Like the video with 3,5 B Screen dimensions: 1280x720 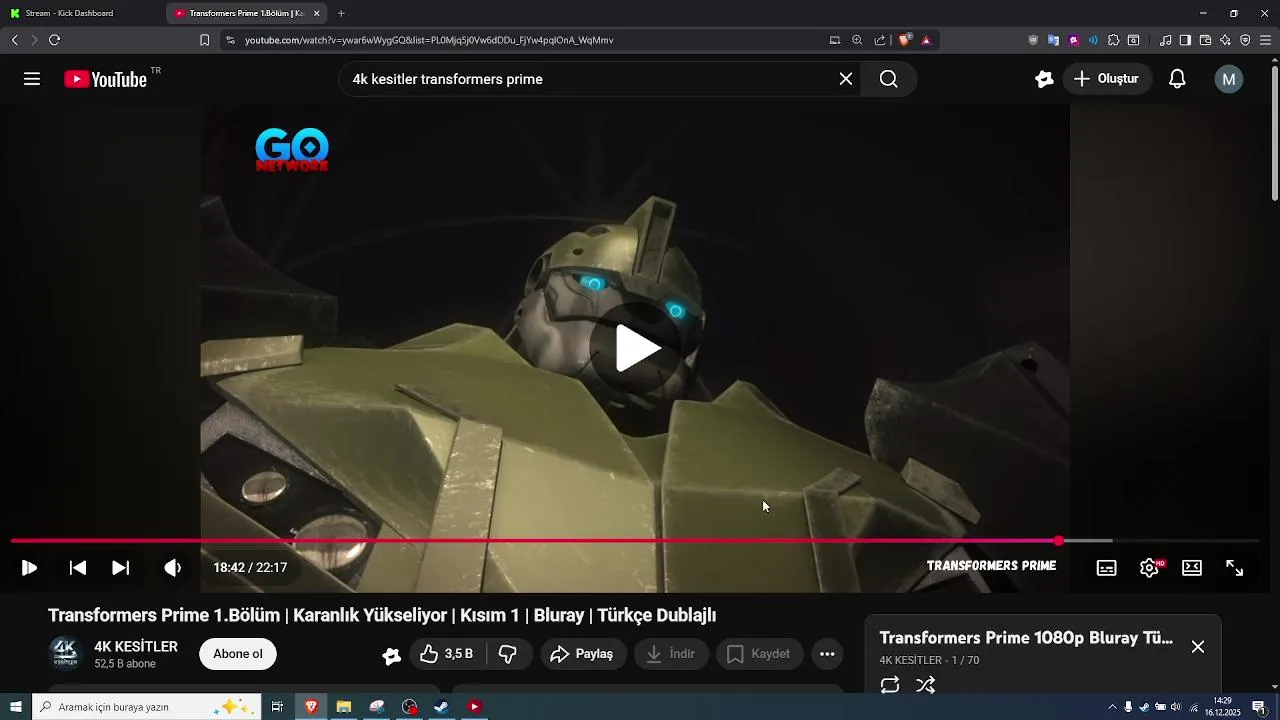pos(446,654)
